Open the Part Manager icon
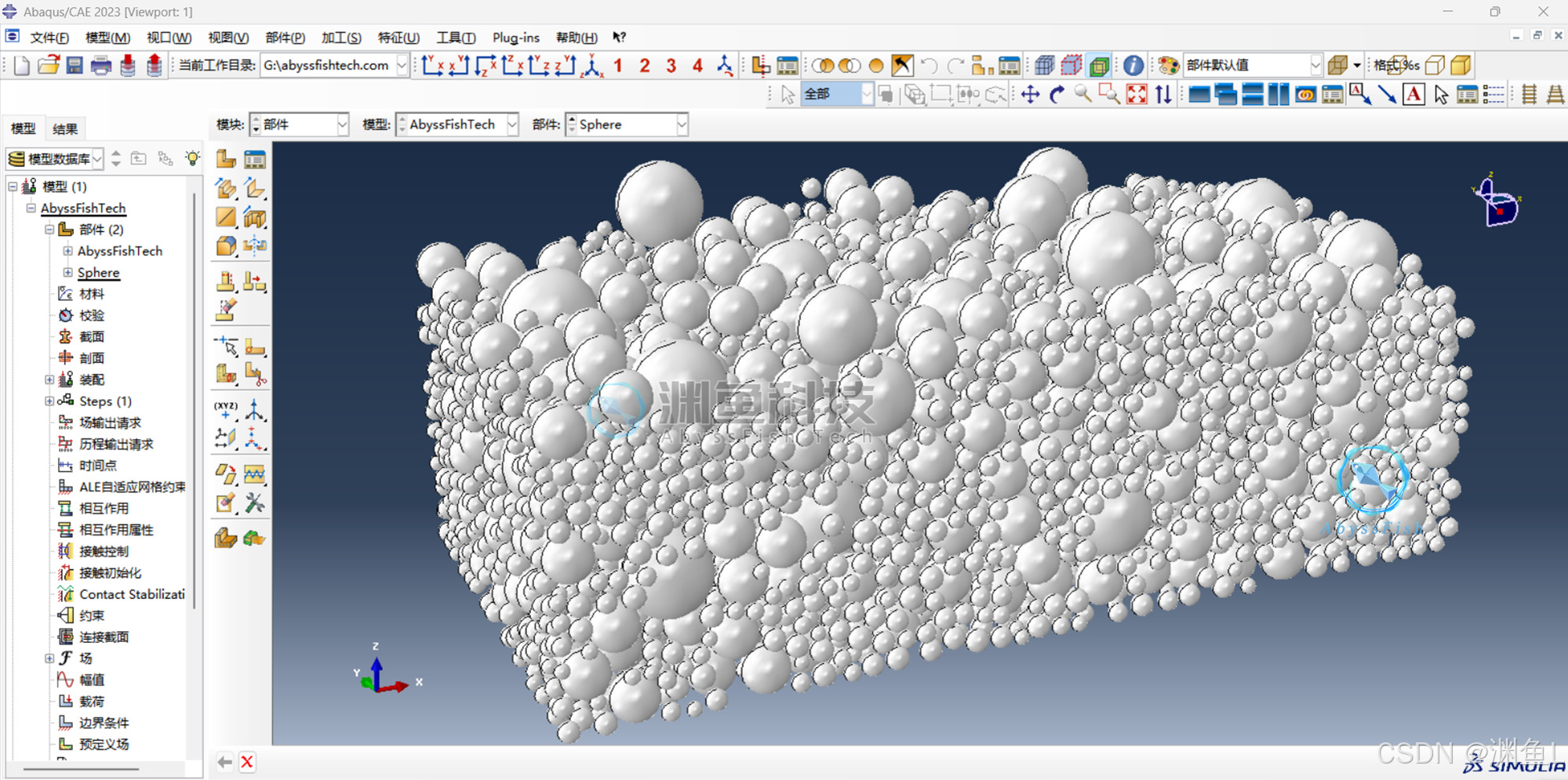This screenshot has width=1568, height=780. (x=255, y=159)
